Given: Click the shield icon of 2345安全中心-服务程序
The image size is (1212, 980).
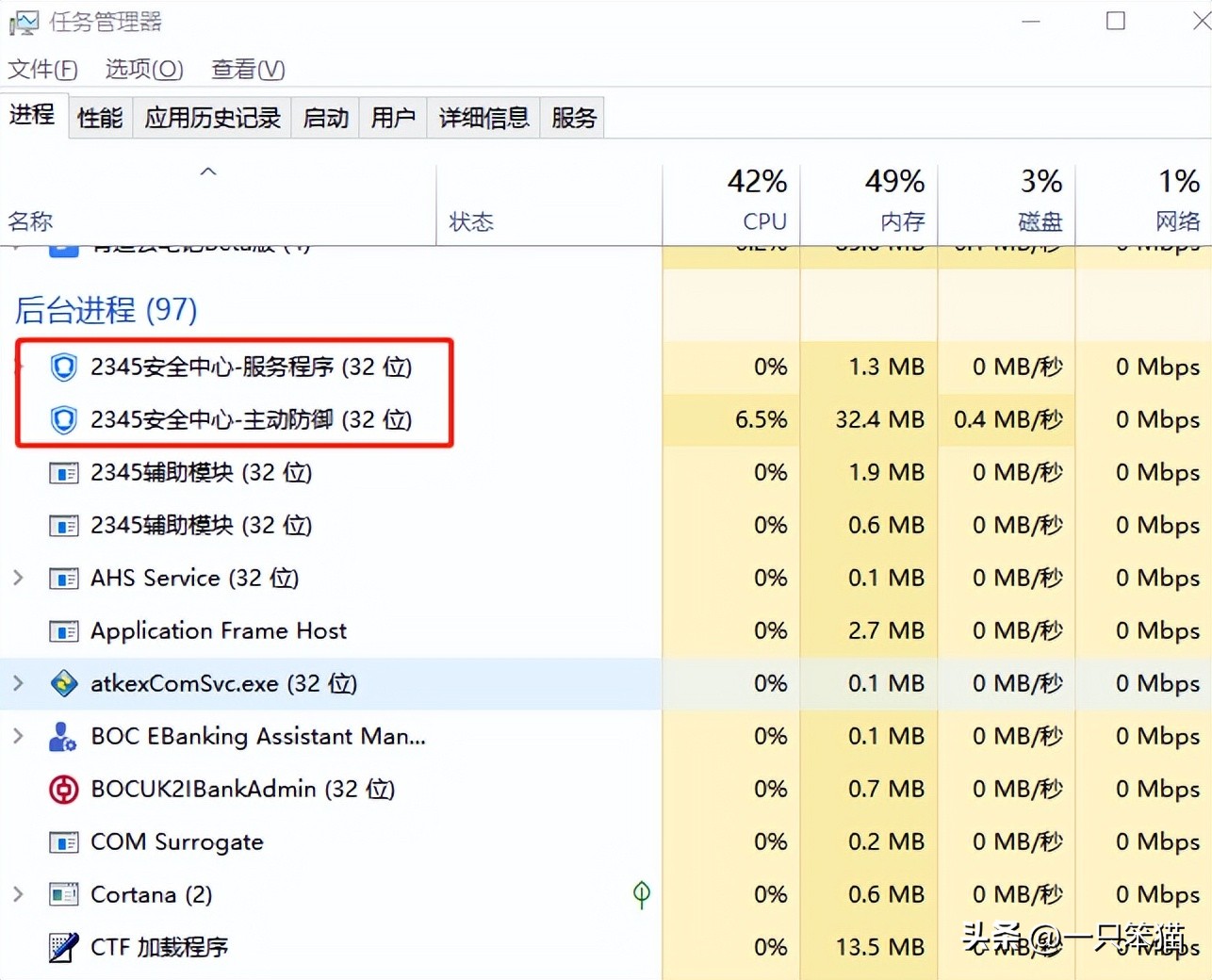Looking at the screenshot, I should tap(63, 367).
